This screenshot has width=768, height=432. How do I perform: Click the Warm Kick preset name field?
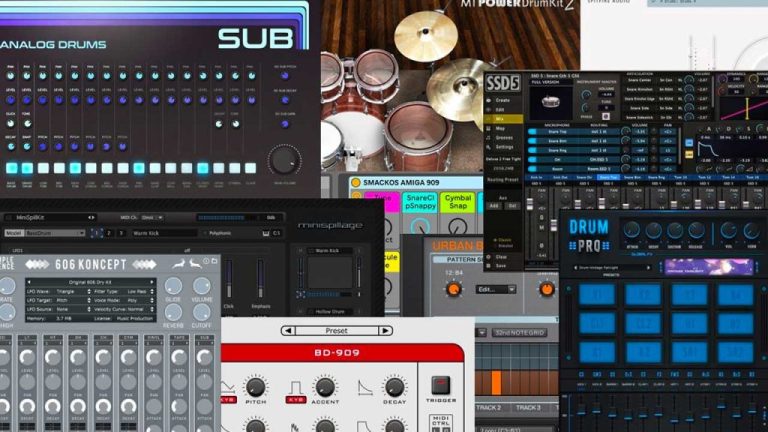pos(164,233)
